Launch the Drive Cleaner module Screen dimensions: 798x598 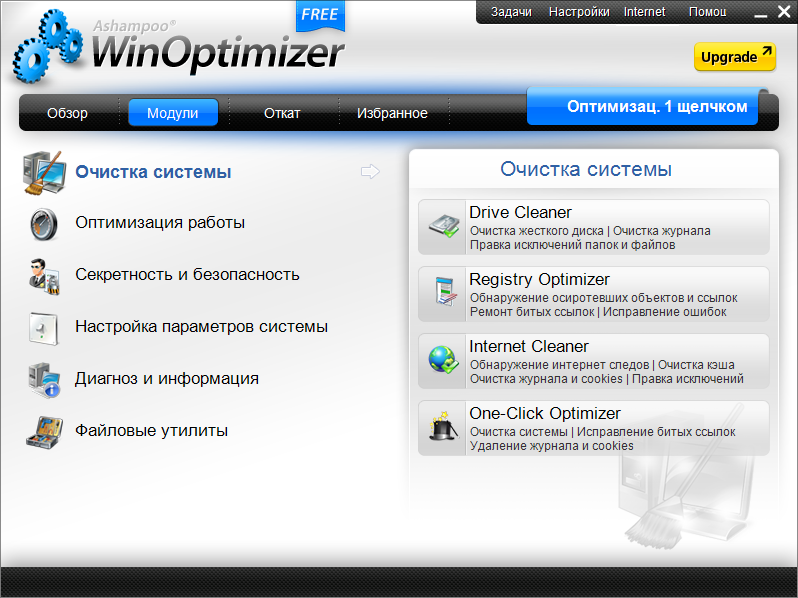click(x=593, y=227)
